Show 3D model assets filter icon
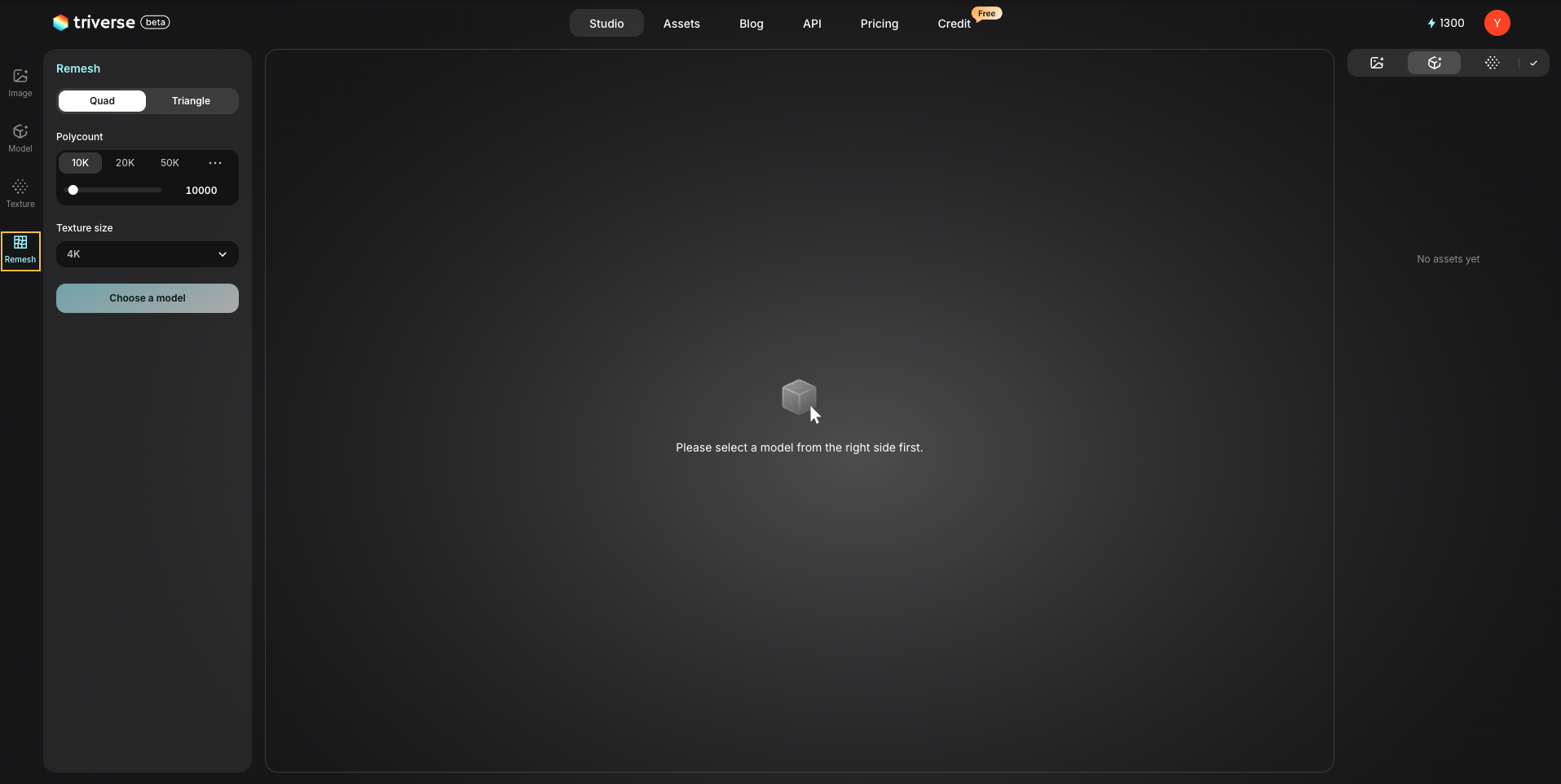 (1434, 63)
